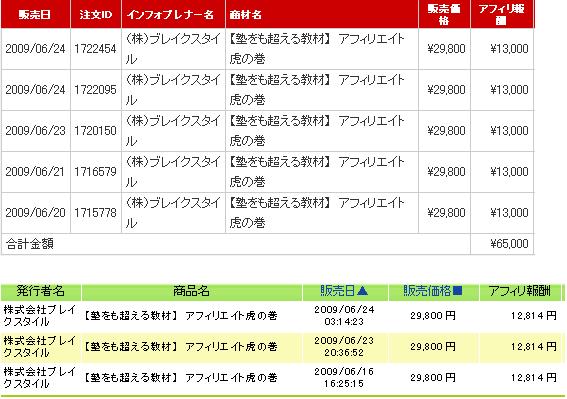The height and width of the screenshot is (399, 567).
Task: Click the 合計金額 label
Action: (30, 244)
